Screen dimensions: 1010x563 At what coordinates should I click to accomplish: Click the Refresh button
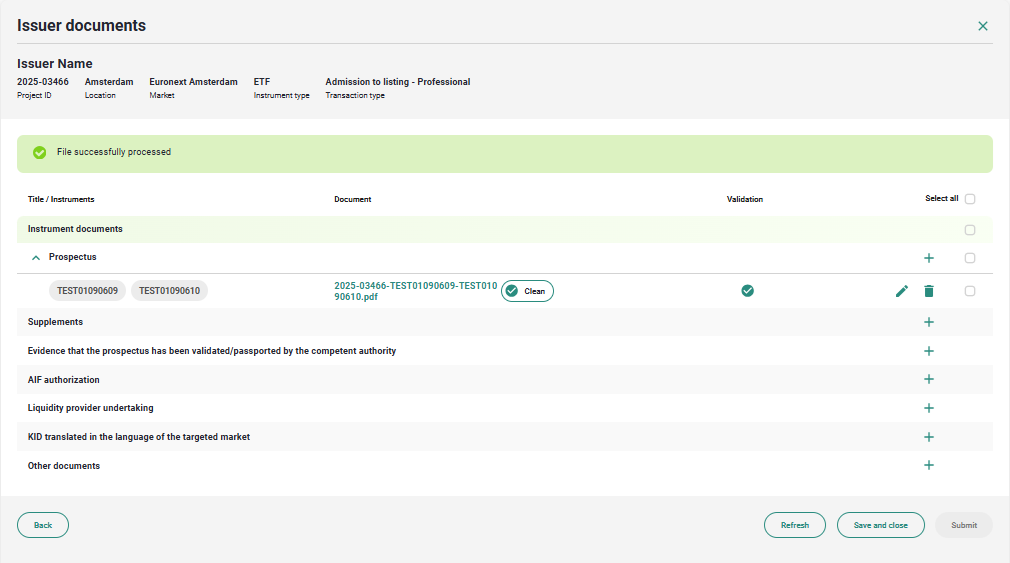pos(795,525)
